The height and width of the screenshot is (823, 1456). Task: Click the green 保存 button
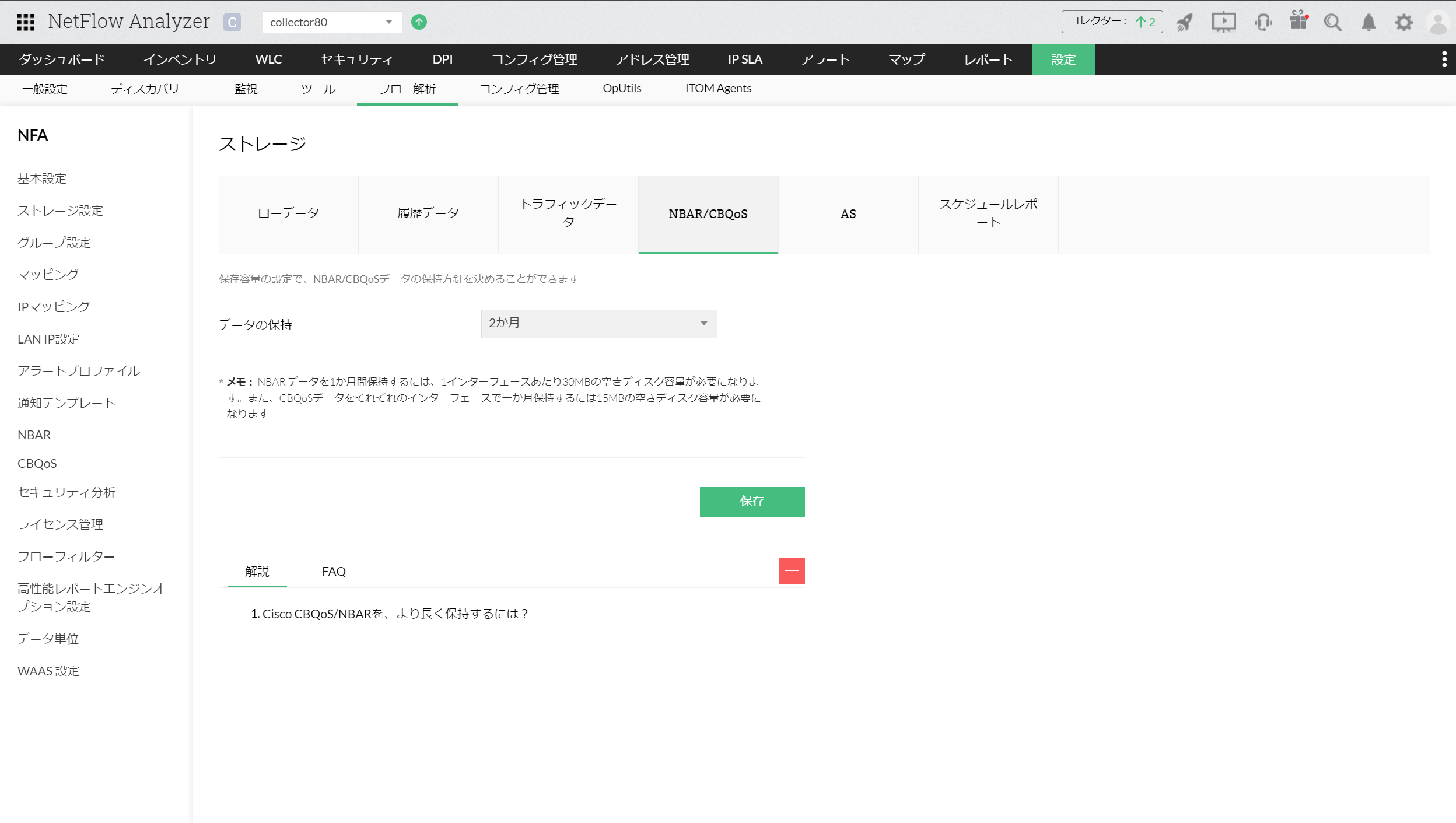(x=752, y=502)
